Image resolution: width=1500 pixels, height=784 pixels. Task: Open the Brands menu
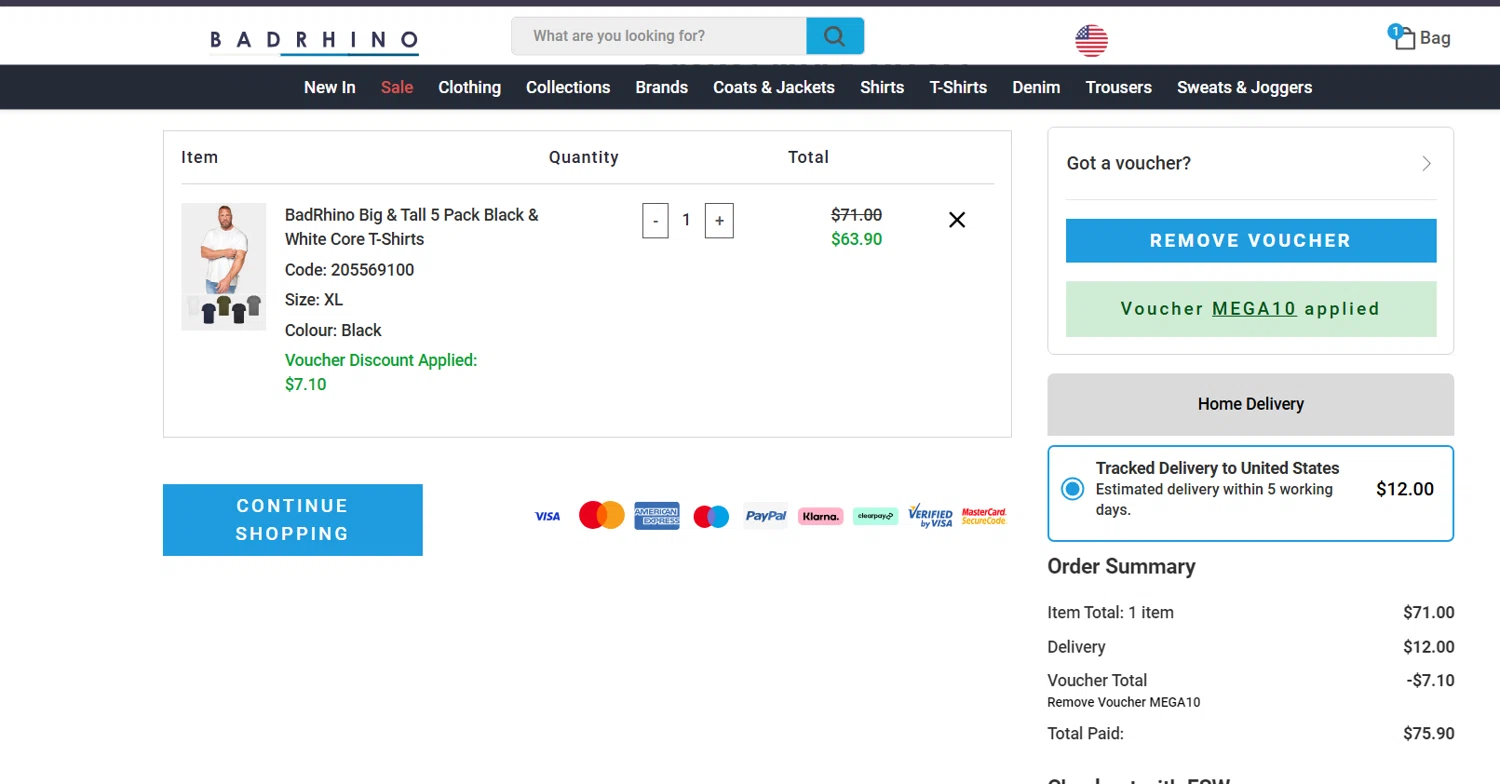[x=662, y=87]
